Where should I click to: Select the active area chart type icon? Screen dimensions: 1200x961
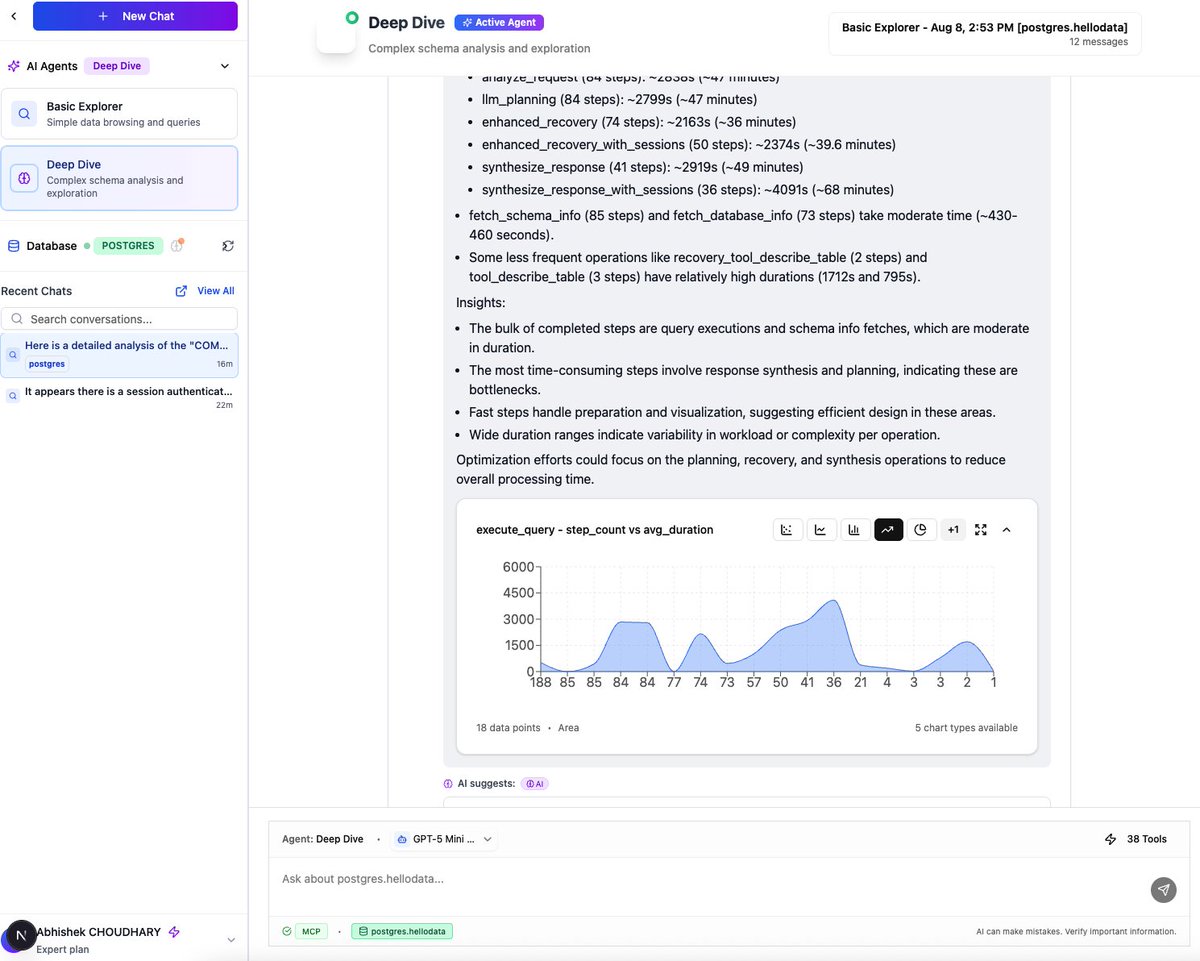(888, 530)
